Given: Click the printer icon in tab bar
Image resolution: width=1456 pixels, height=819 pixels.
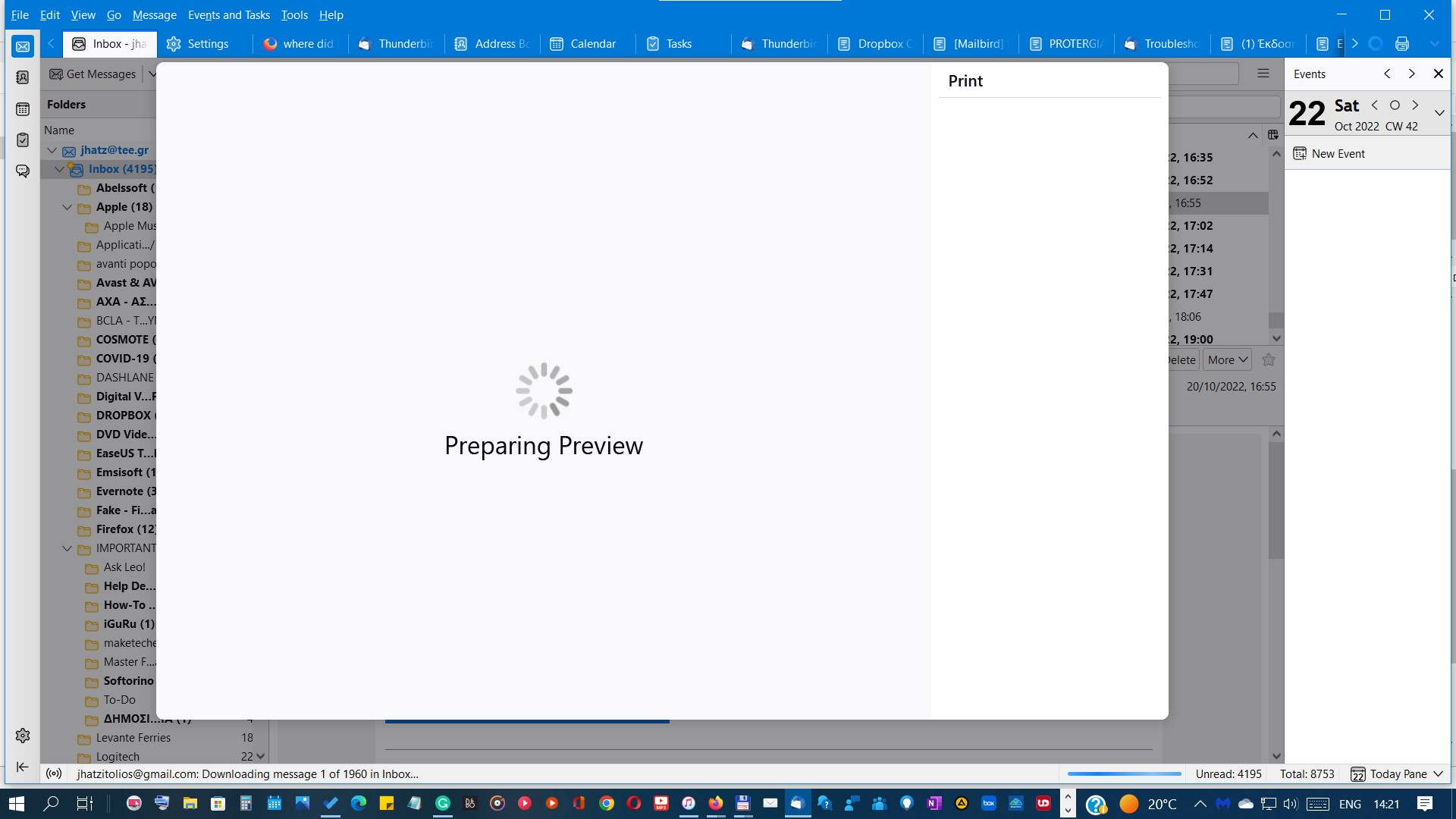Looking at the screenshot, I should [1402, 44].
